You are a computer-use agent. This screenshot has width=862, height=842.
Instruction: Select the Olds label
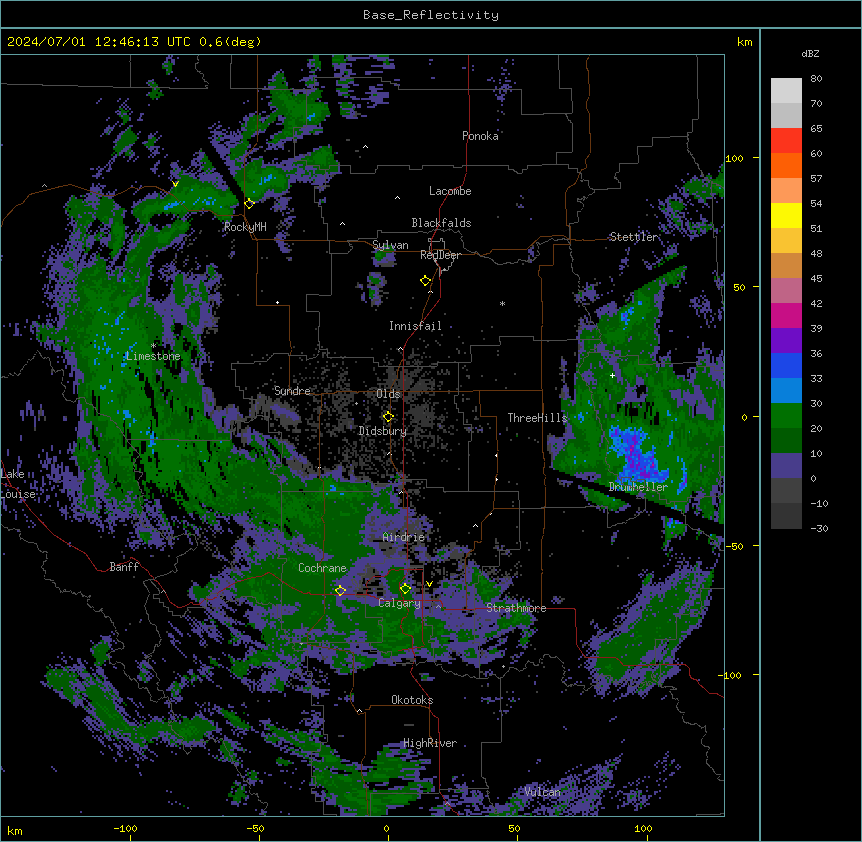click(x=388, y=394)
